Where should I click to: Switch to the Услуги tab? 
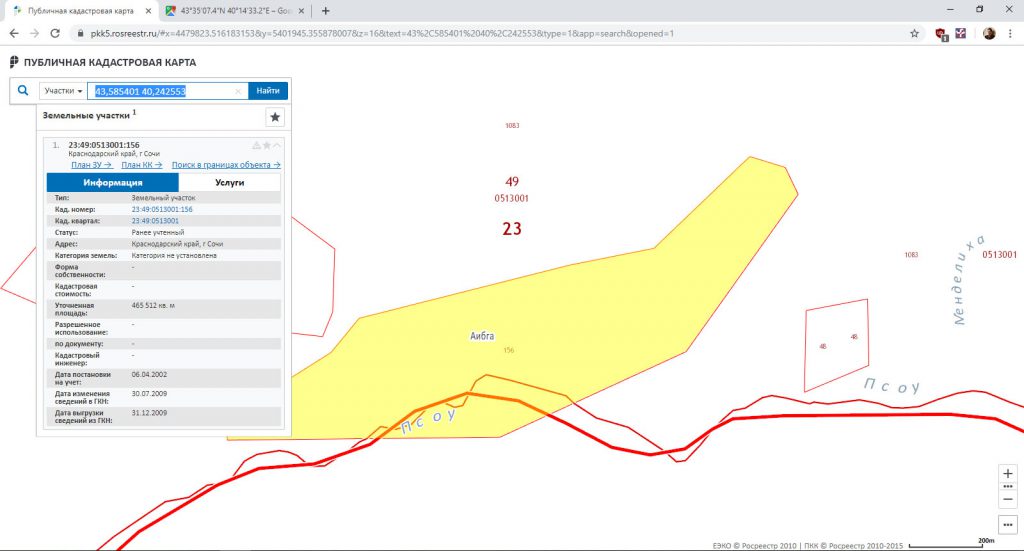230,183
